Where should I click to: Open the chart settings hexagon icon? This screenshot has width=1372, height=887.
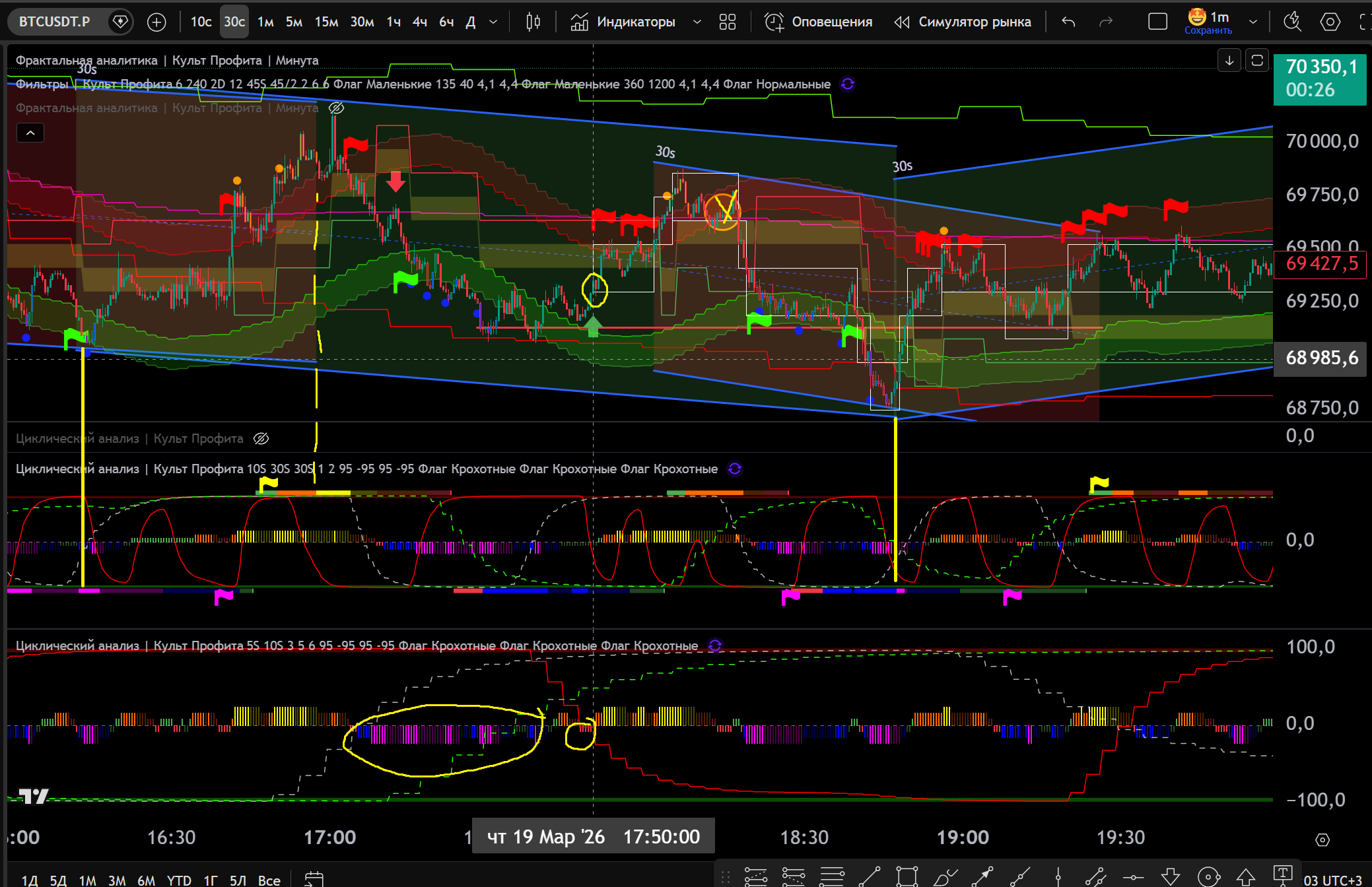(1330, 22)
